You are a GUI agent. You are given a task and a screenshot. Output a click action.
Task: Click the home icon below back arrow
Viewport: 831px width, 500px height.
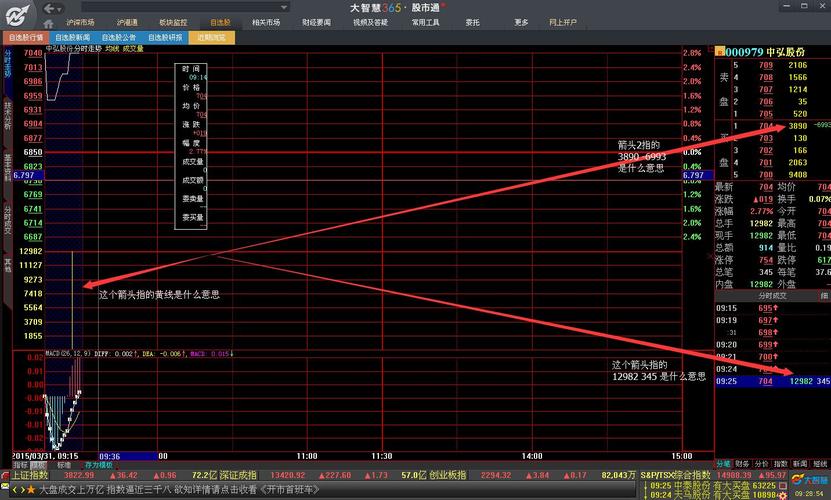click(x=48, y=23)
